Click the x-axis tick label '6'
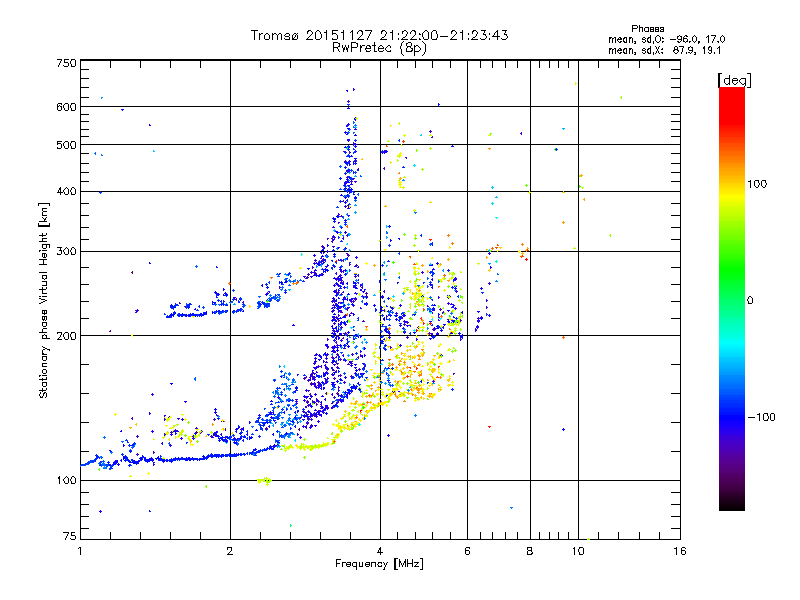This screenshot has height=600, width=800. coord(467,551)
